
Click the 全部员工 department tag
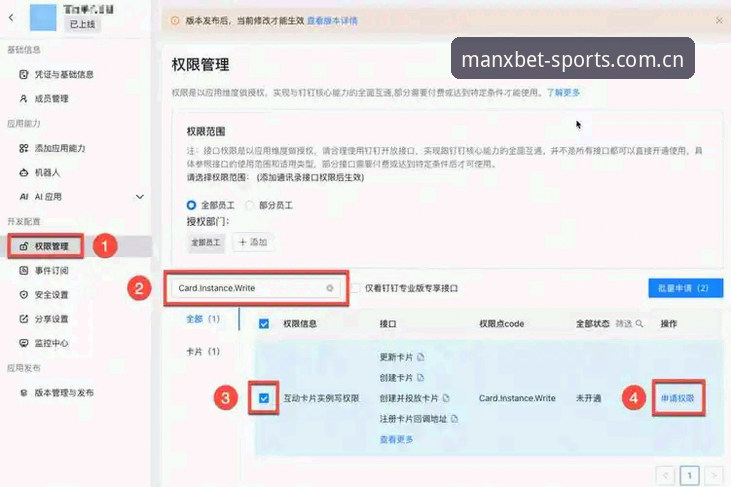tap(206, 242)
